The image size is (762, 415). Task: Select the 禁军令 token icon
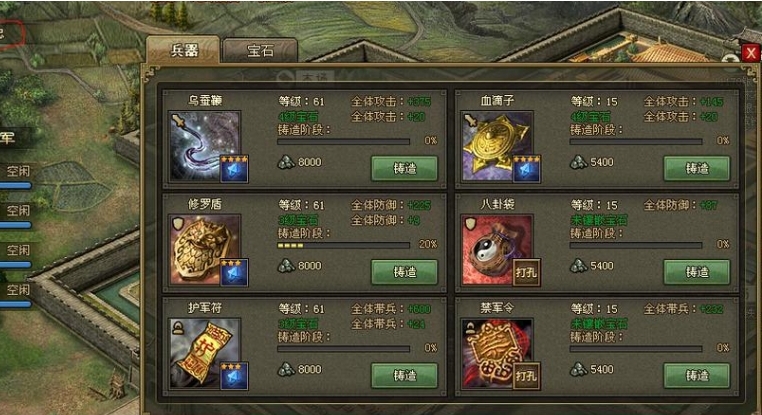click(x=497, y=353)
